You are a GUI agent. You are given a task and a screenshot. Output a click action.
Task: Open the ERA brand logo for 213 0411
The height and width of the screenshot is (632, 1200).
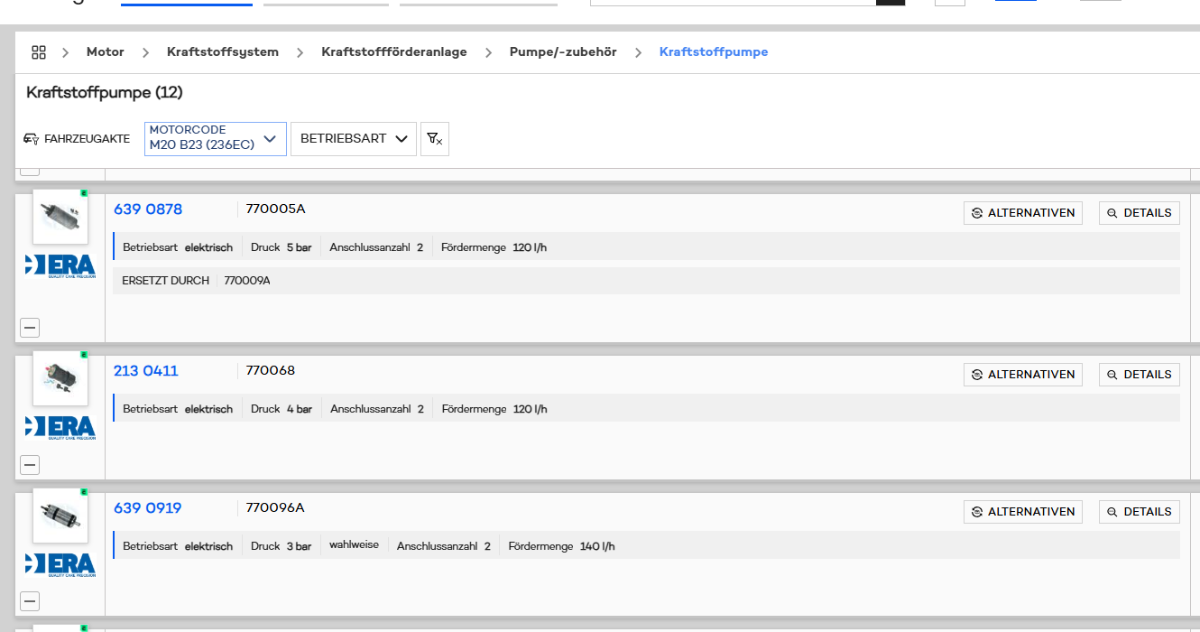coord(60,427)
